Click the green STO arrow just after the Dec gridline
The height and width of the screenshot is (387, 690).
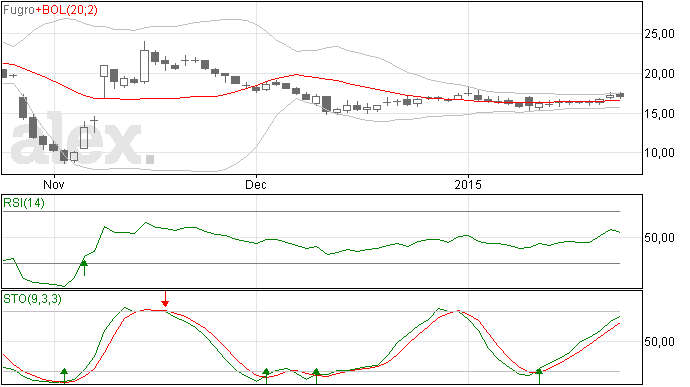click(x=266, y=376)
